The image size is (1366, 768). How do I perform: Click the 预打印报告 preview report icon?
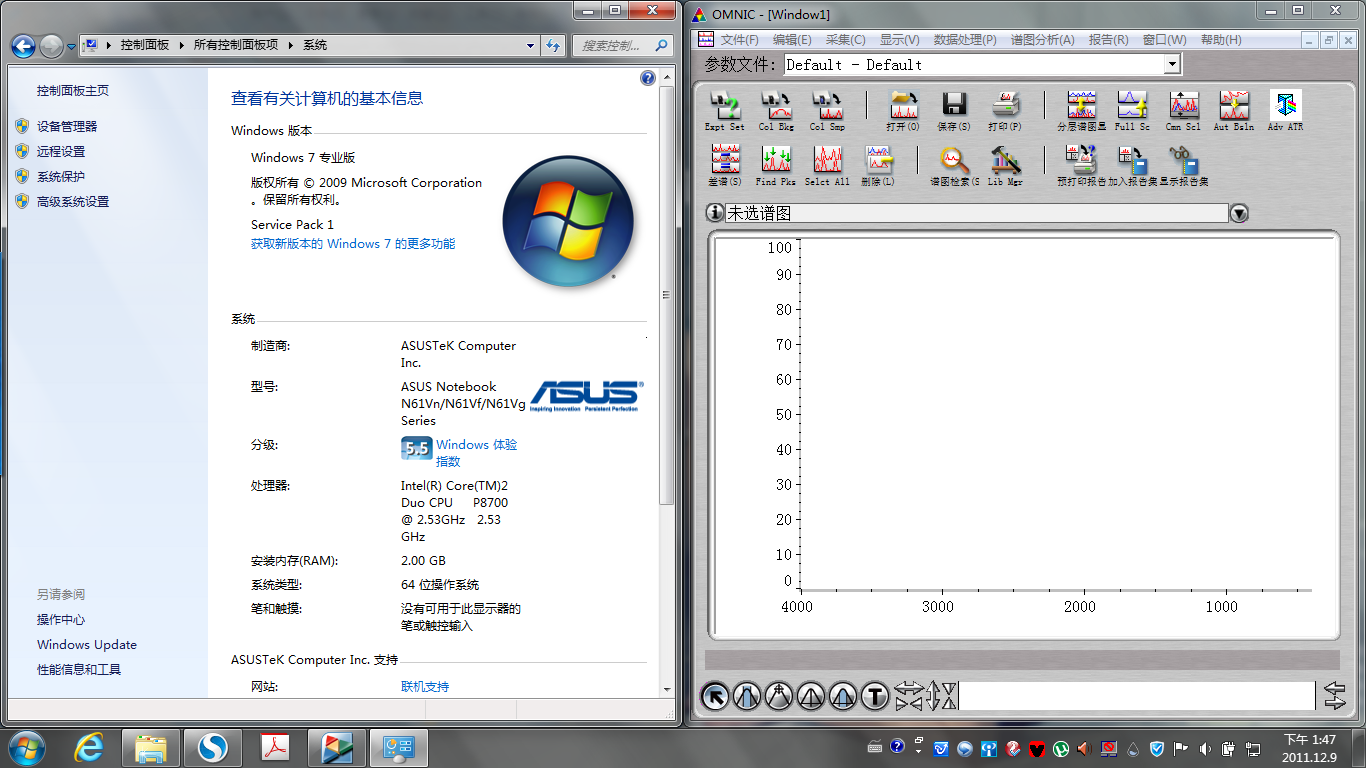(1081, 165)
